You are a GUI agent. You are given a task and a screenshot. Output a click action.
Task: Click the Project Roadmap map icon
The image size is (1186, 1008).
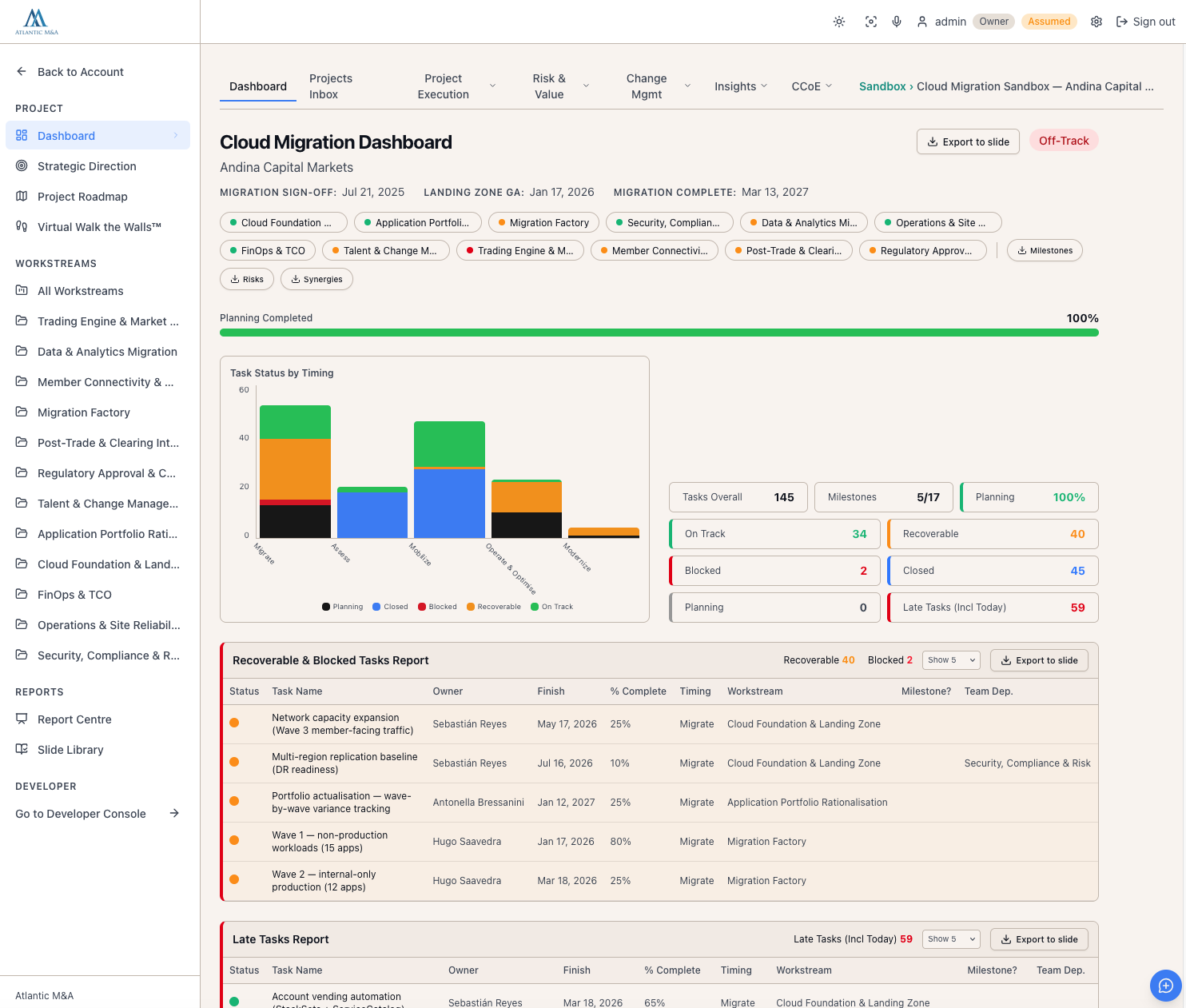click(22, 196)
